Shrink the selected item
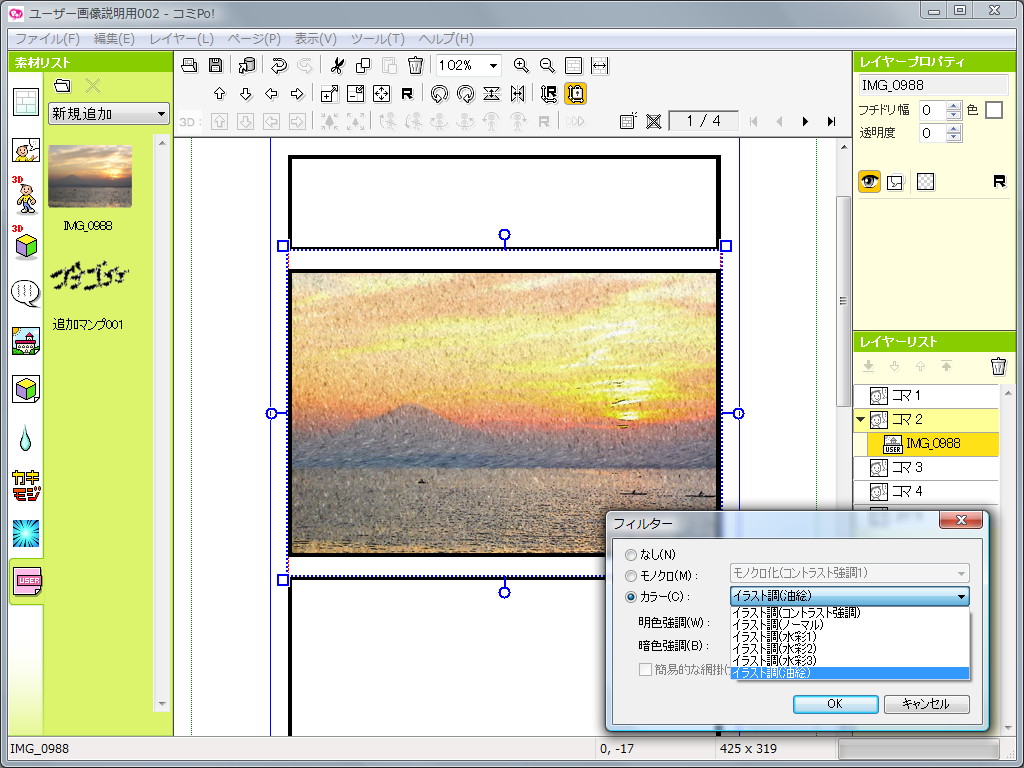1024x768 pixels. coord(355,93)
